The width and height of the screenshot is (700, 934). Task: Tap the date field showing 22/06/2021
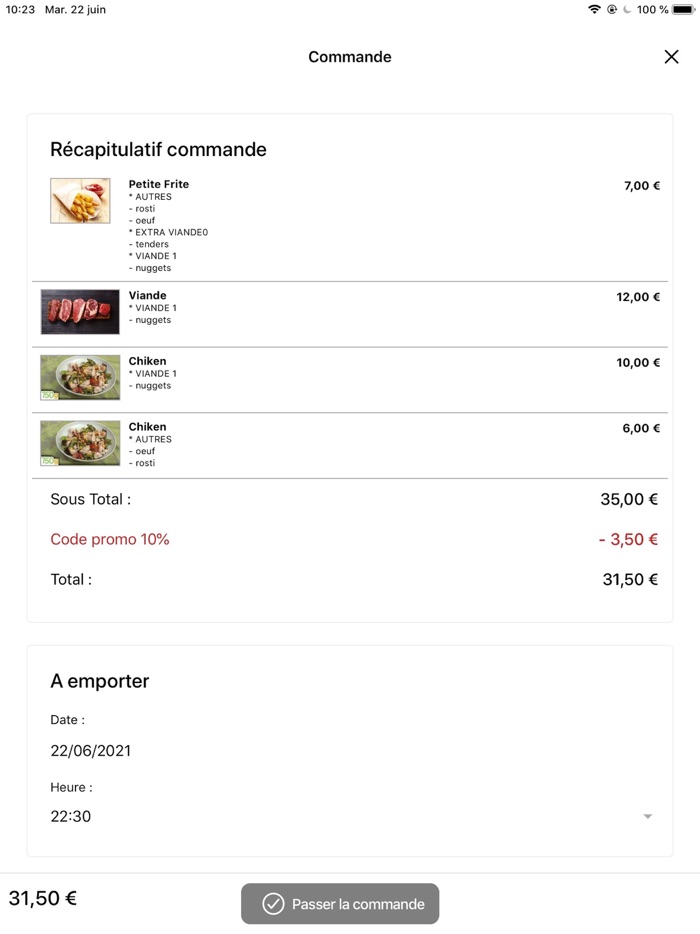(x=91, y=751)
